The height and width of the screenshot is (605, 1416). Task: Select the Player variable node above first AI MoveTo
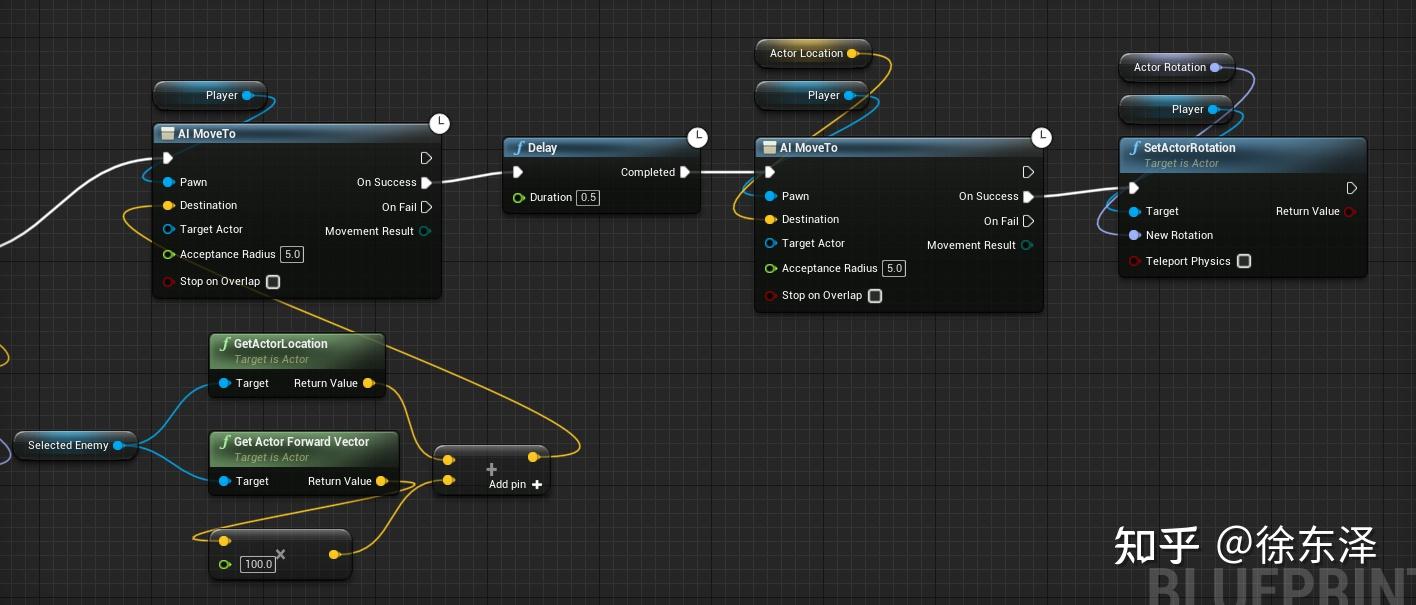(210, 95)
